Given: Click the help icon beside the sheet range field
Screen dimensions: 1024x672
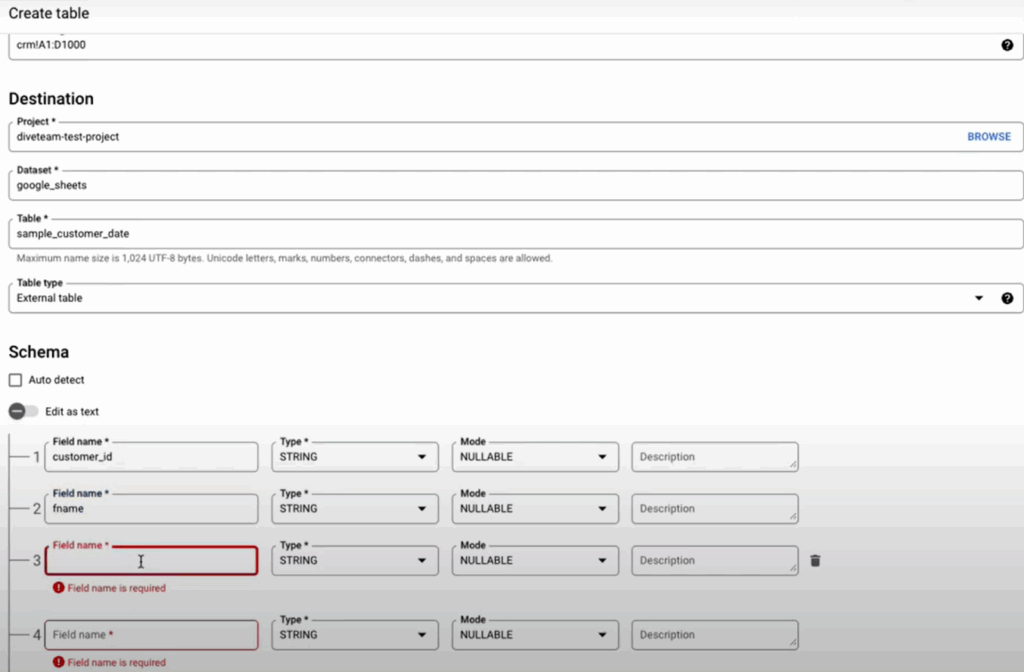Looking at the screenshot, I should (x=1007, y=45).
